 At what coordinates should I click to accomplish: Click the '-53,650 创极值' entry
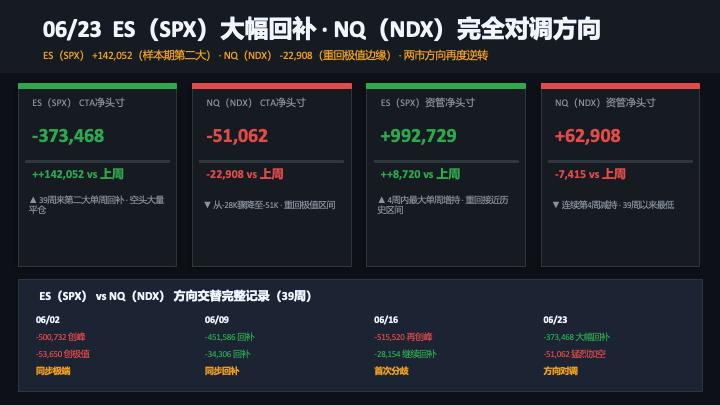(63, 354)
